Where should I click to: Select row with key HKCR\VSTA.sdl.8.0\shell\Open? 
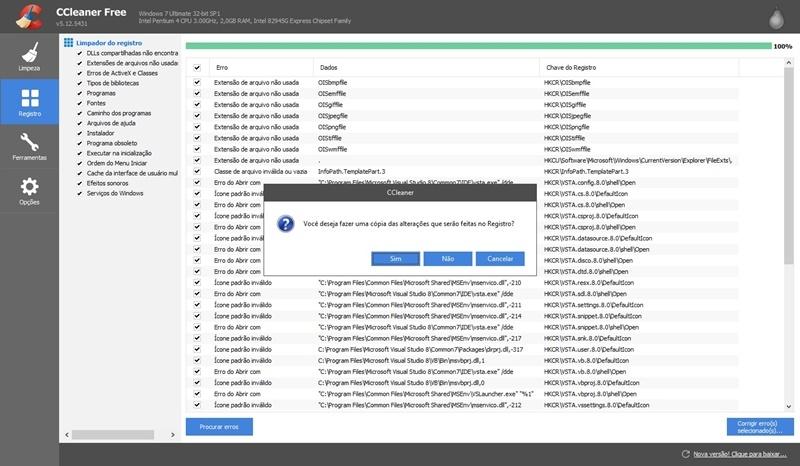pos(462,294)
